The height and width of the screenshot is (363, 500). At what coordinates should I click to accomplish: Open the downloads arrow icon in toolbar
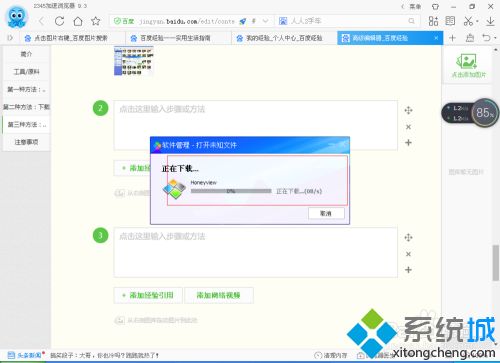pyautogui.click(x=490, y=21)
